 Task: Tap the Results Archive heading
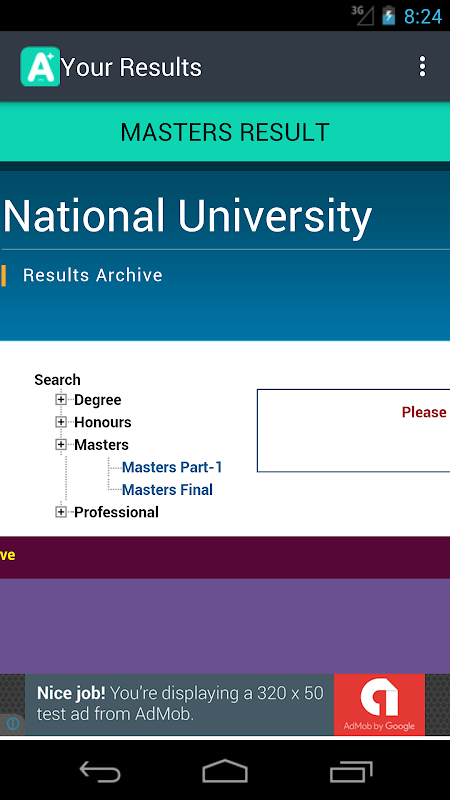coord(93,276)
